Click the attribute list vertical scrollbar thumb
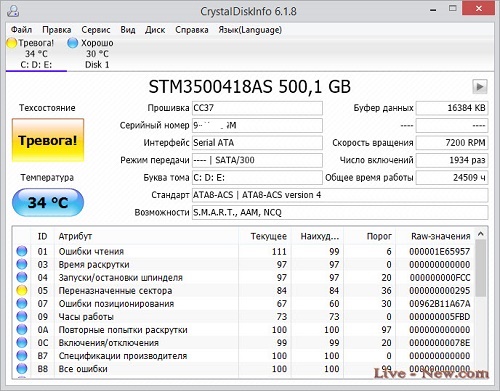This screenshot has width=500, height=391. (x=481, y=268)
